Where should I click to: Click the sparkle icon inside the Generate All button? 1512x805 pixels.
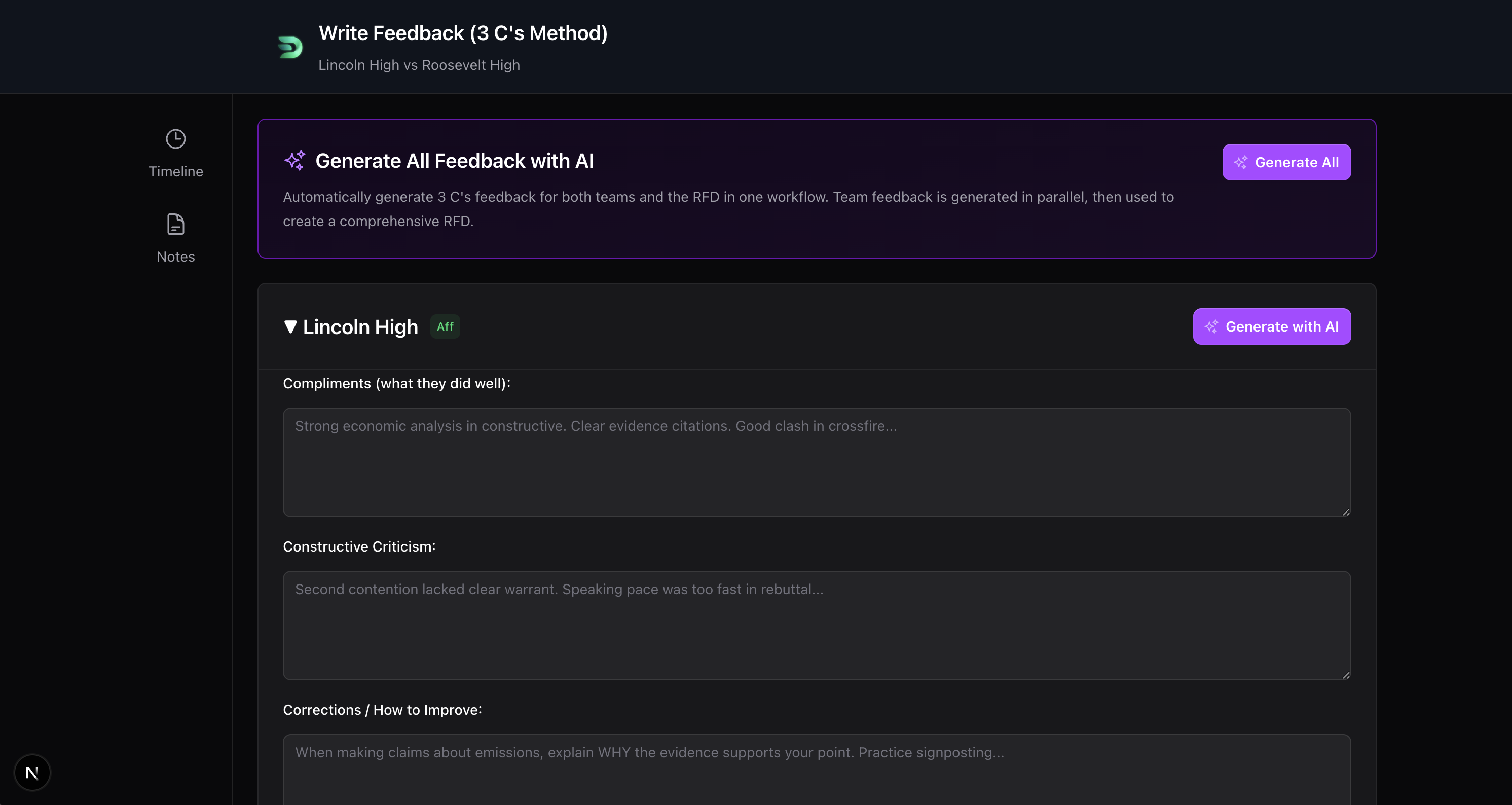click(x=1241, y=162)
